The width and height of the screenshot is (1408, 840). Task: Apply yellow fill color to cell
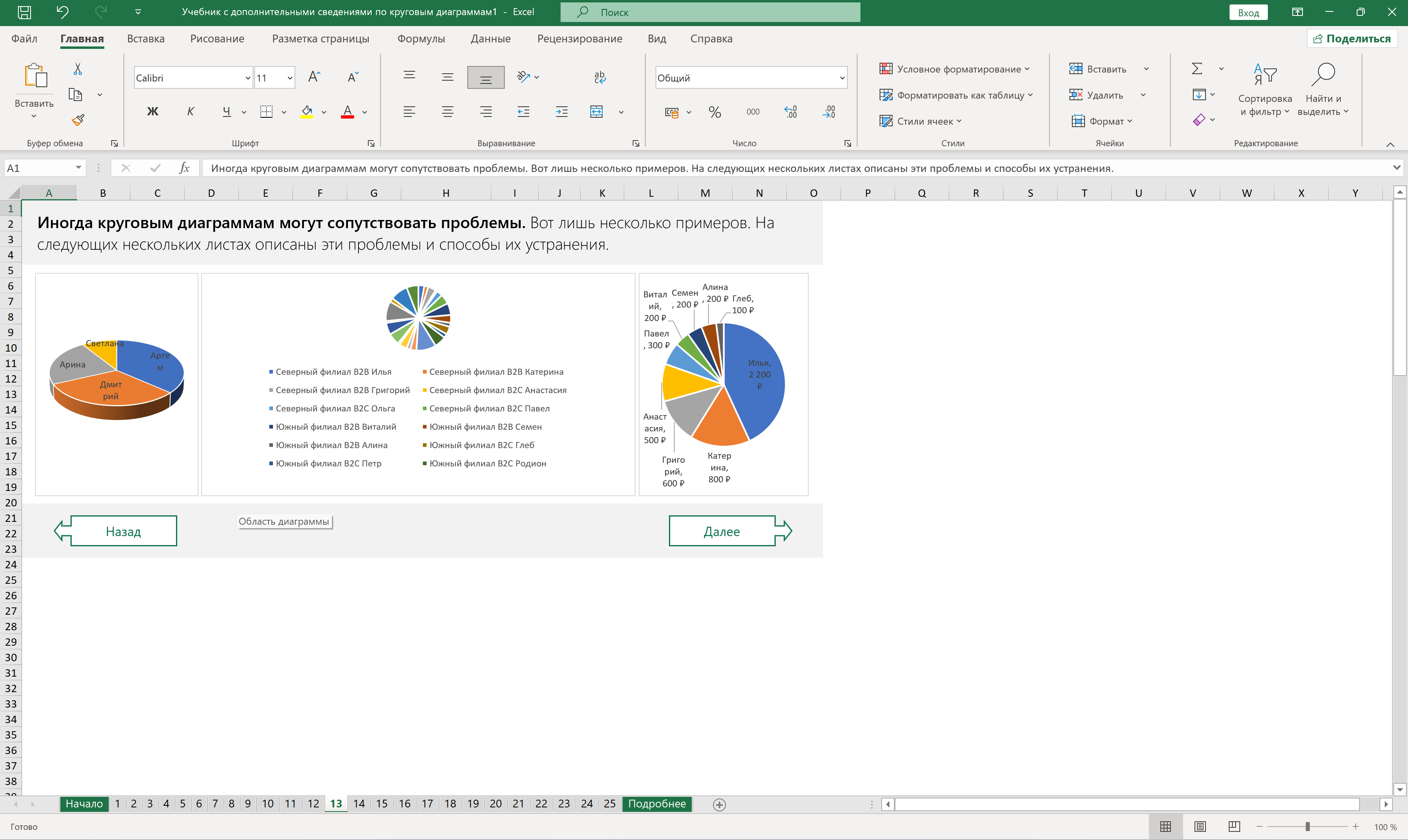[307, 112]
